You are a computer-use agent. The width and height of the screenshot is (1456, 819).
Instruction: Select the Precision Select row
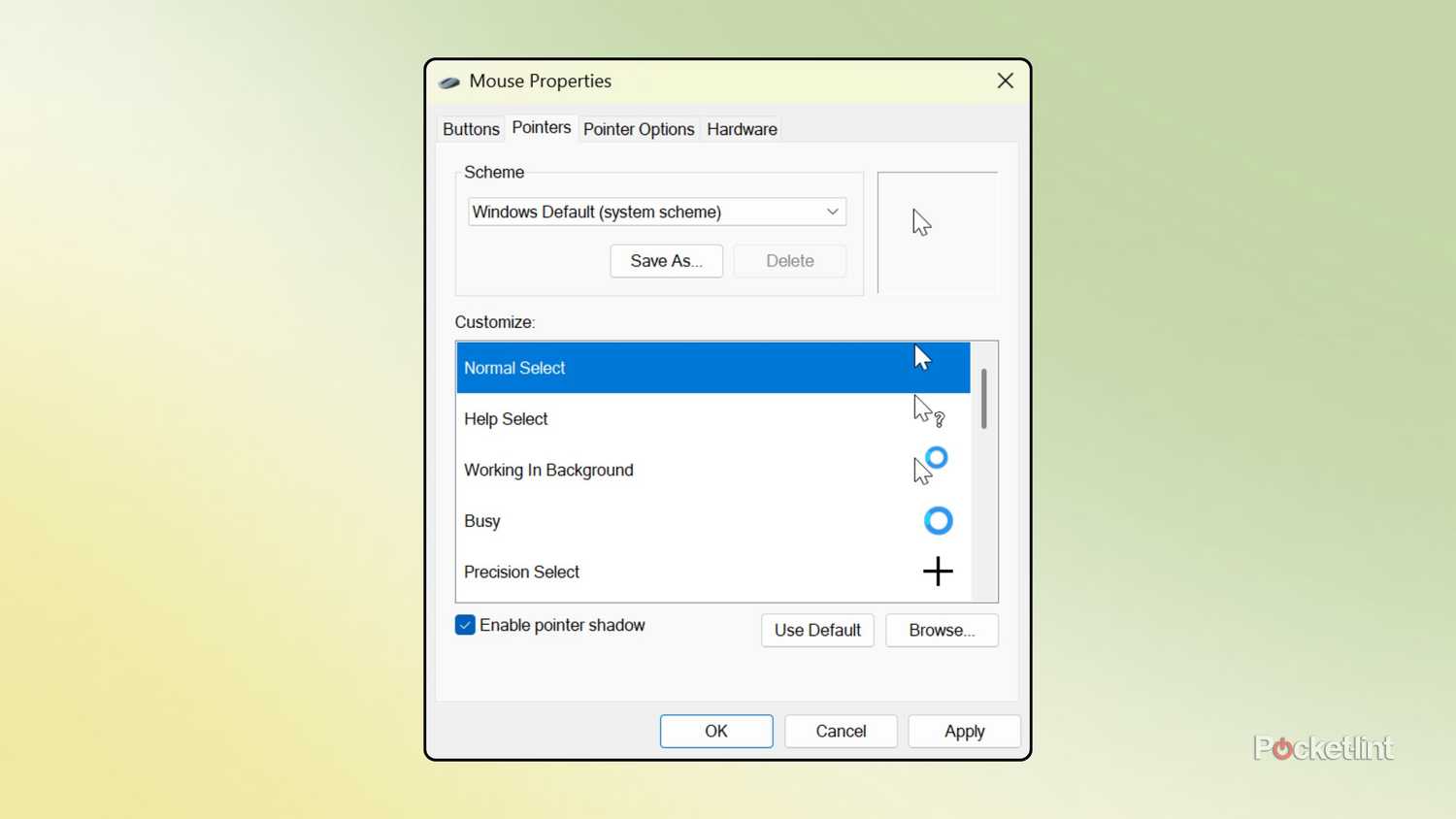pyautogui.click(x=713, y=573)
